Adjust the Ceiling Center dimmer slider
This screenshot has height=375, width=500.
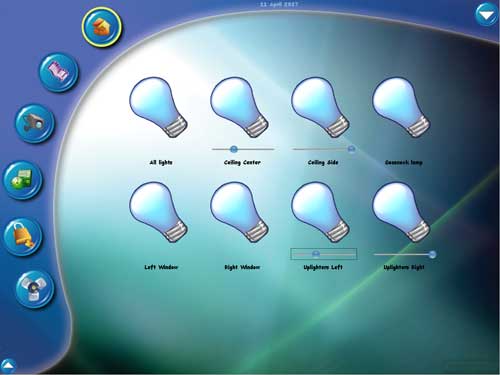(x=243, y=149)
